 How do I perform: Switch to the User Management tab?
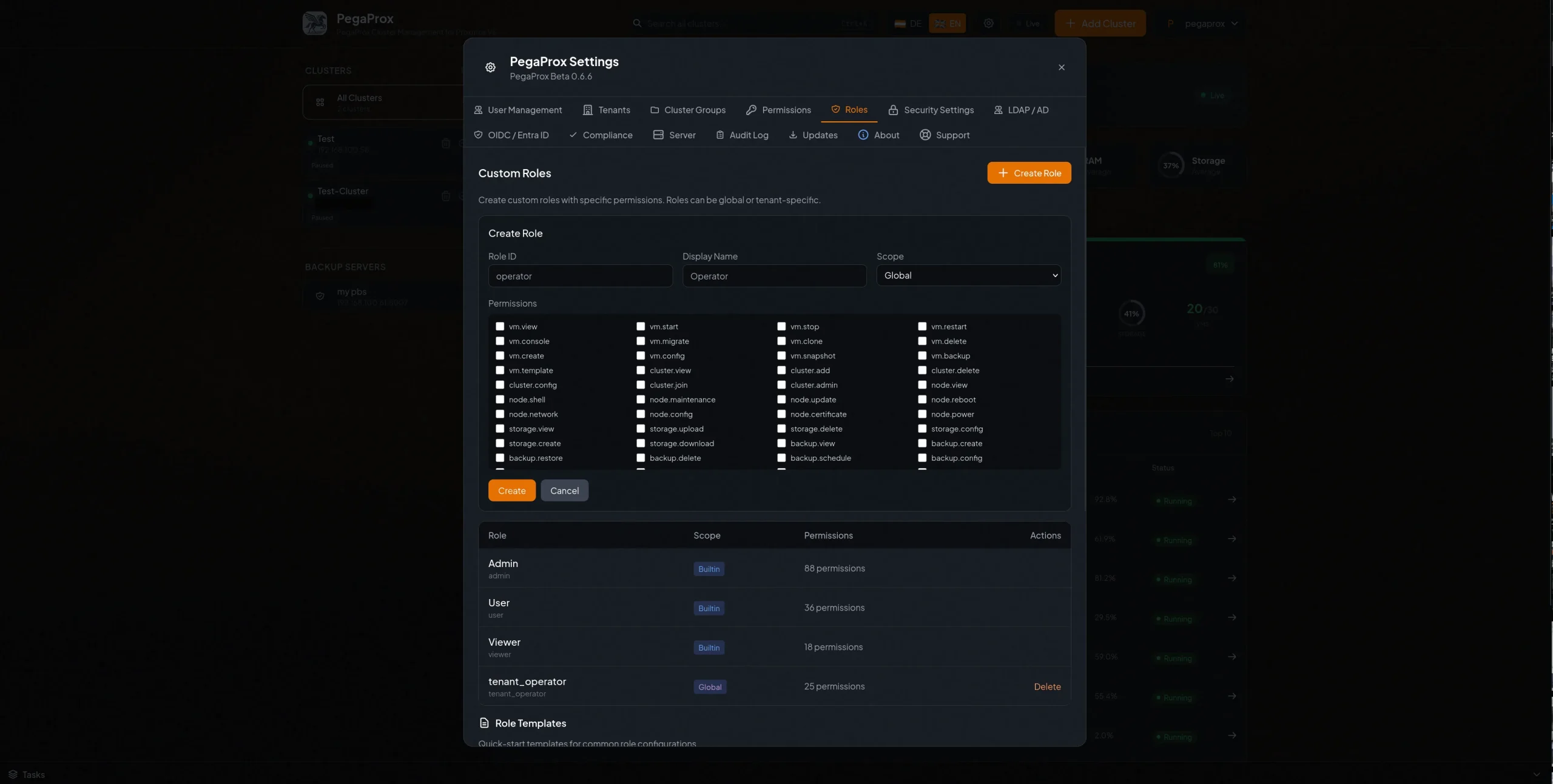[x=518, y=110]
